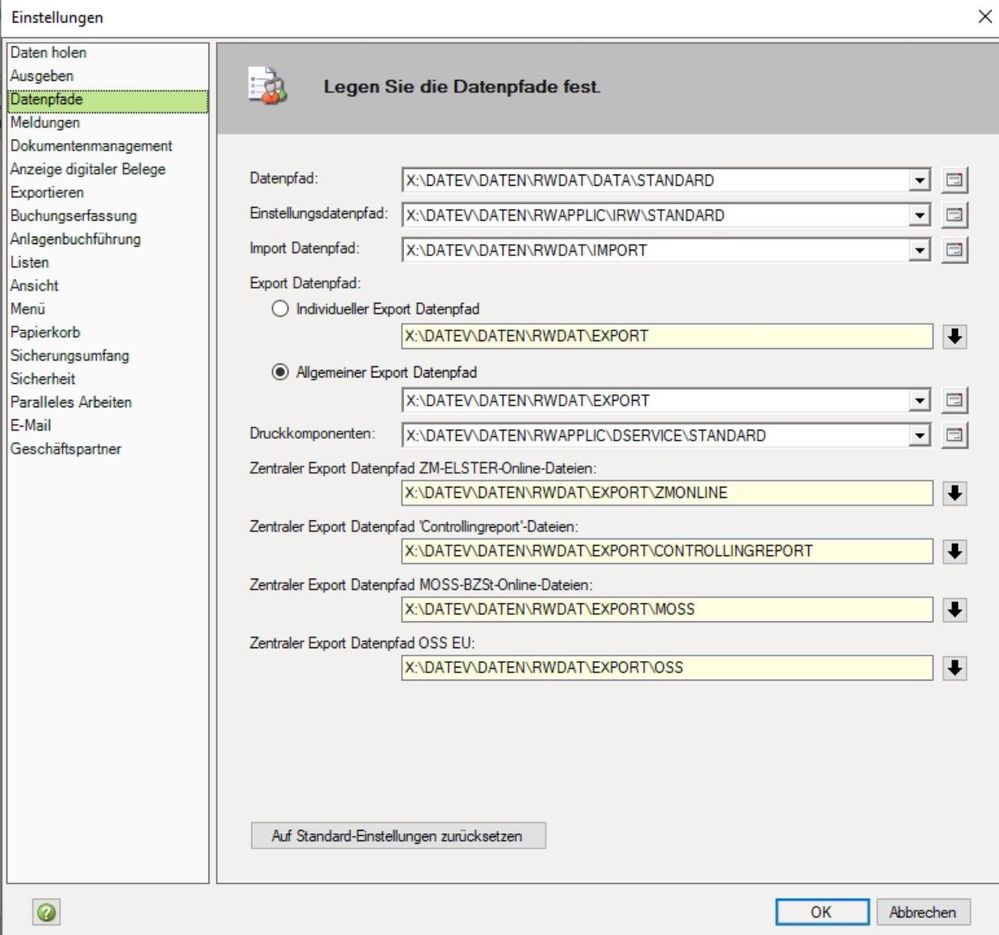The width and height of the screenshot is (999, 935).
Task: Open Papierkorb settings page
Action: pos(108,332)
